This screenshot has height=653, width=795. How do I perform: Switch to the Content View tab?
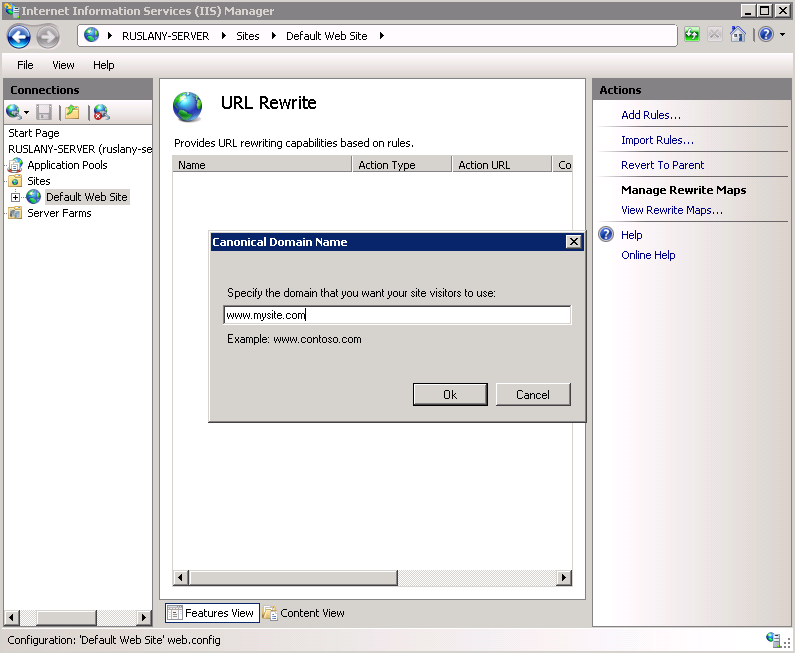pyautogui.click(x=304, y=613)
